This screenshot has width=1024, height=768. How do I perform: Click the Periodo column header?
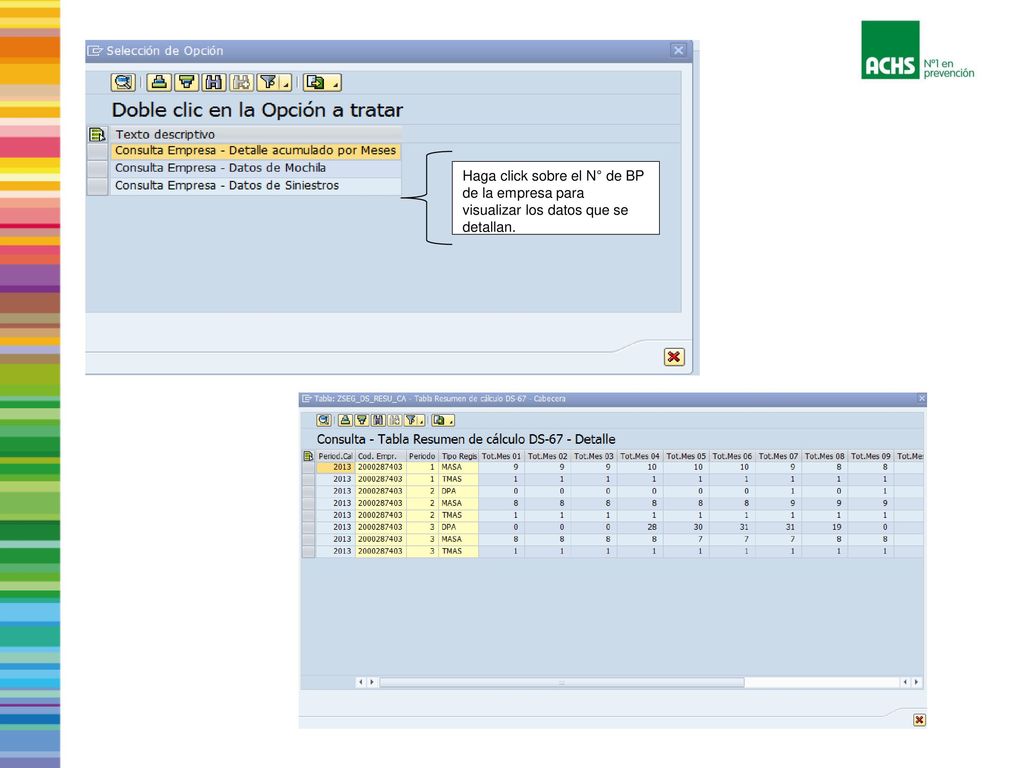[x=422, y=456]
